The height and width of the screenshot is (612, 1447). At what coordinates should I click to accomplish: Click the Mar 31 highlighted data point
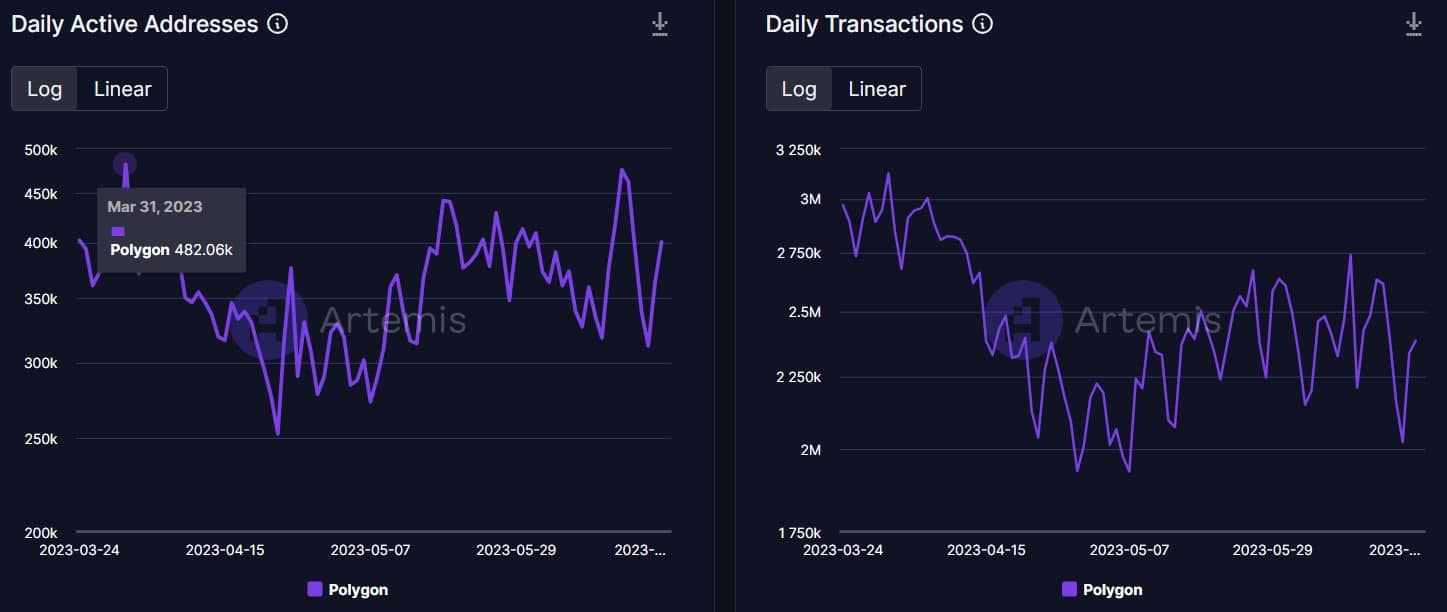coord(125,165)
